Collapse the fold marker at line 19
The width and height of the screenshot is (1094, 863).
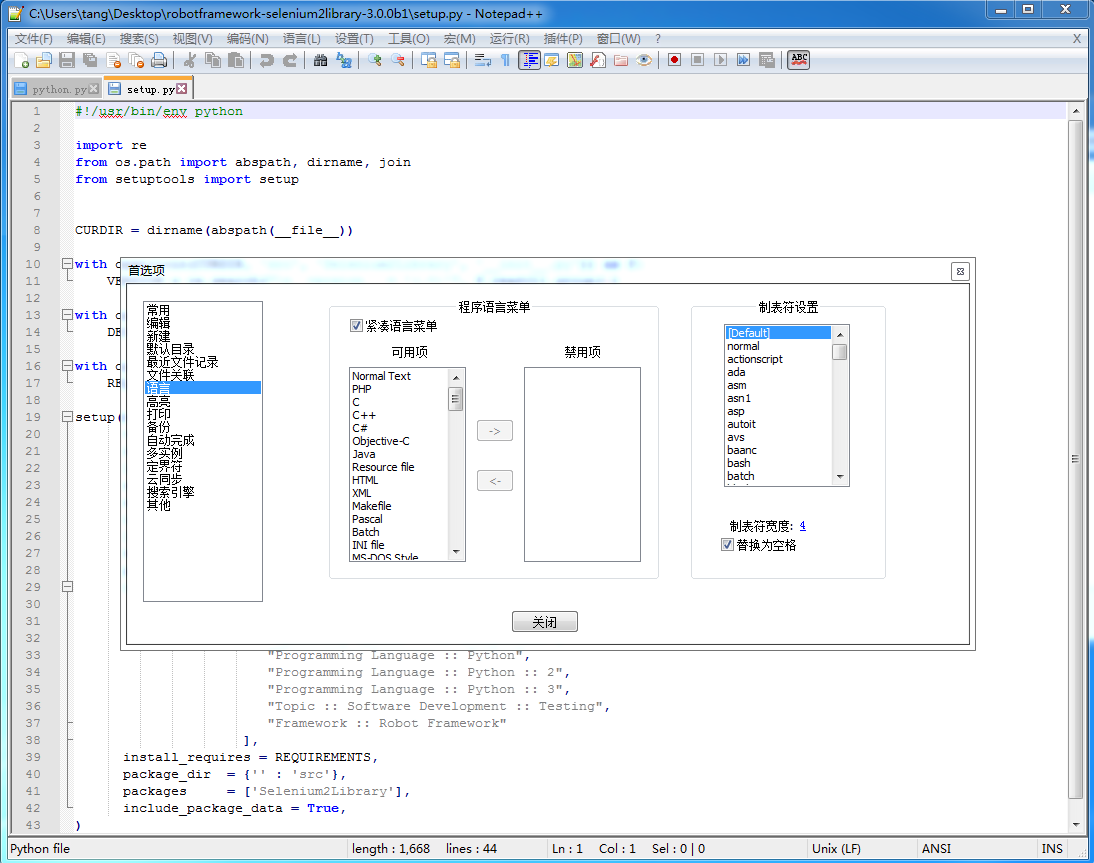(x=67, y=417)
